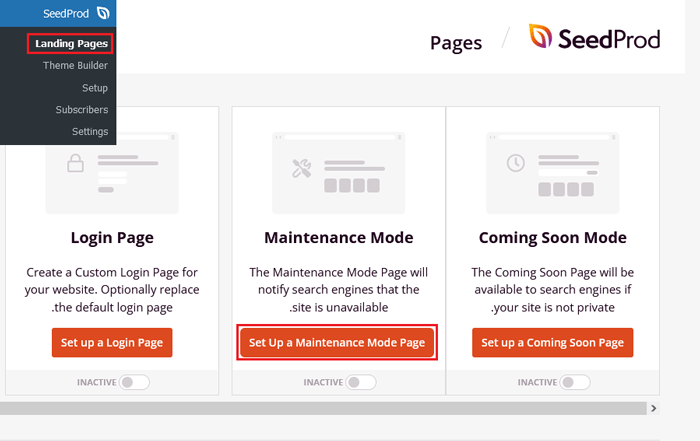
Task: Open Theme Builder menu item
Action: tap(75, 66)
